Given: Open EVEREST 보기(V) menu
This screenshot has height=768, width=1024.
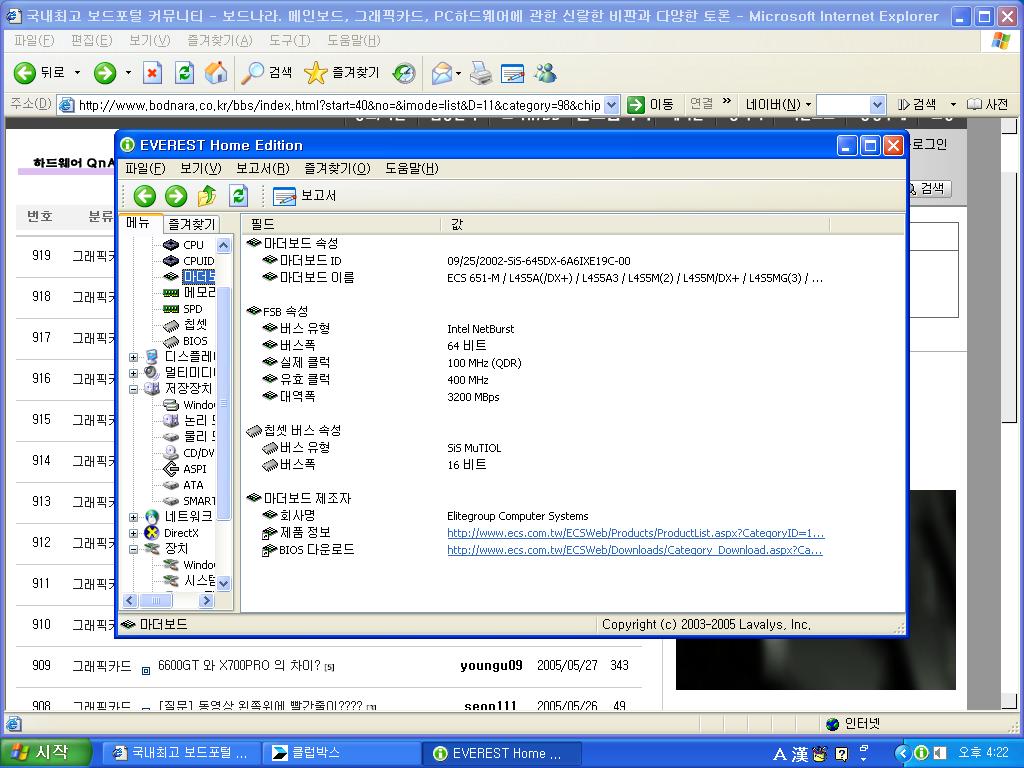Looking at the screenshot, I should point(200,168).
